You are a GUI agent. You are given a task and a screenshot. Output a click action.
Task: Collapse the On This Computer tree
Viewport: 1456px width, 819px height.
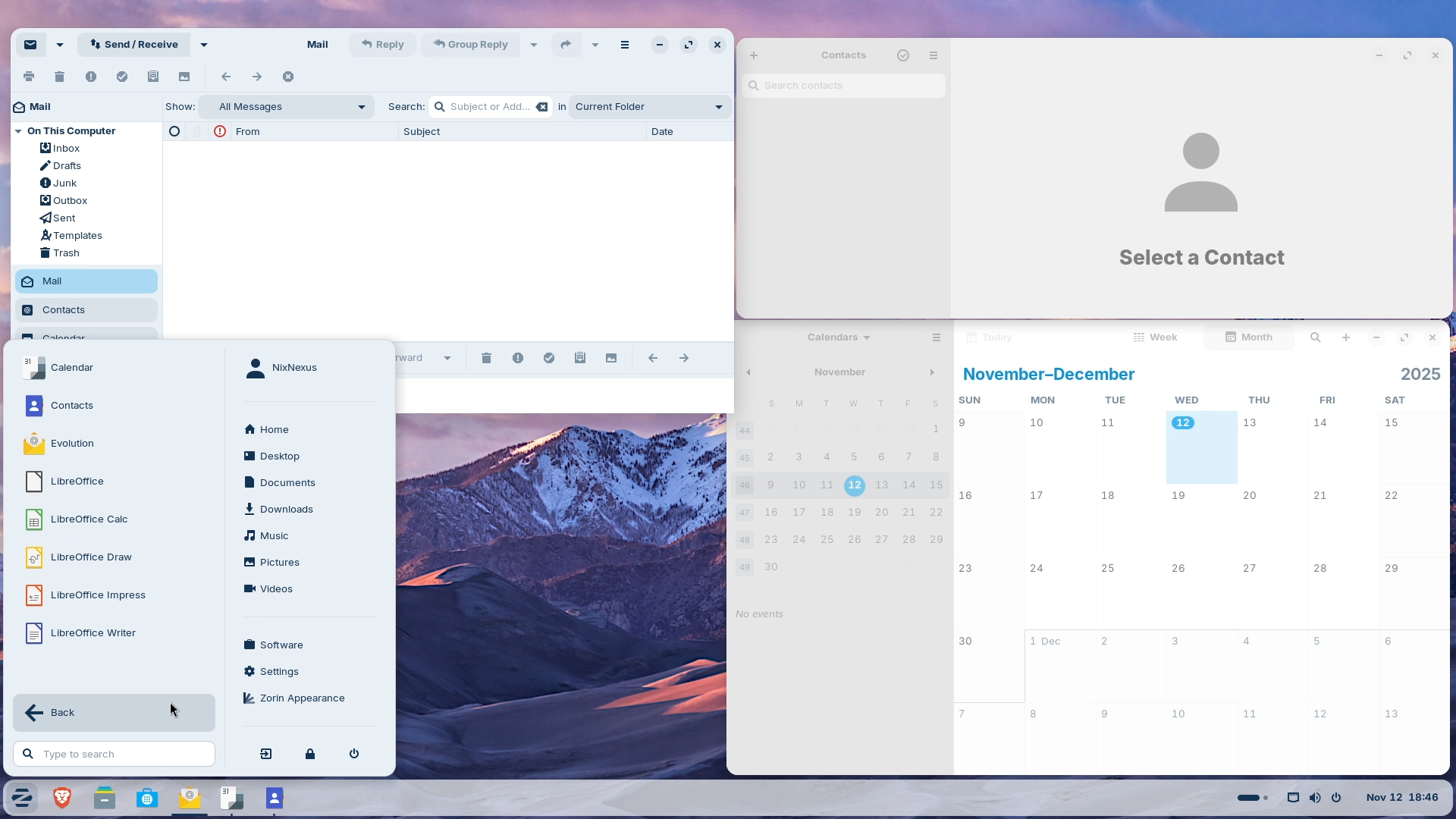pyautogui.click(x=18, y=130)
